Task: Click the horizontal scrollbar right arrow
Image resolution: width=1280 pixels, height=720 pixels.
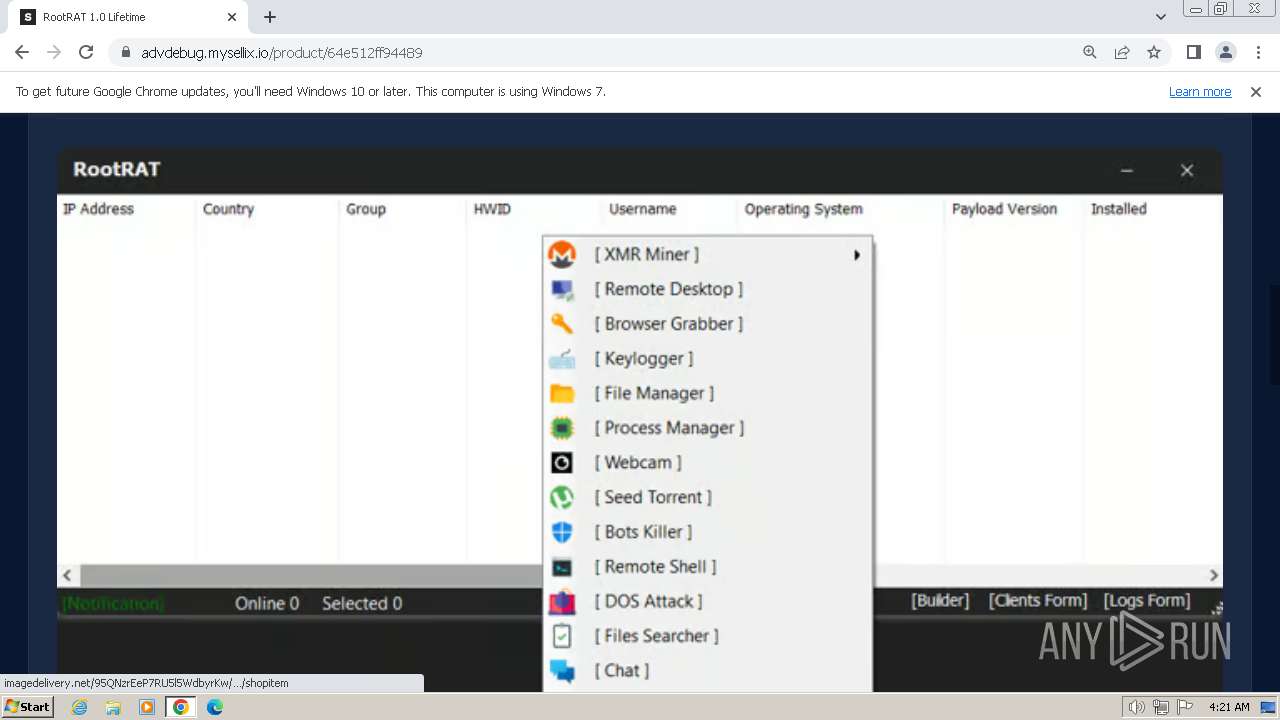Action: [x=1213, y=576]
